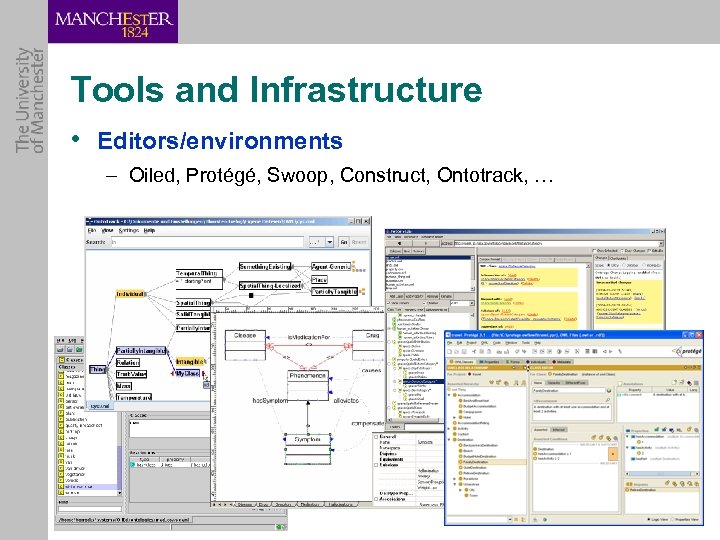Click the Undo icon in Protégé toolbar
Viewport: 720px width, 540px height.
518,352
